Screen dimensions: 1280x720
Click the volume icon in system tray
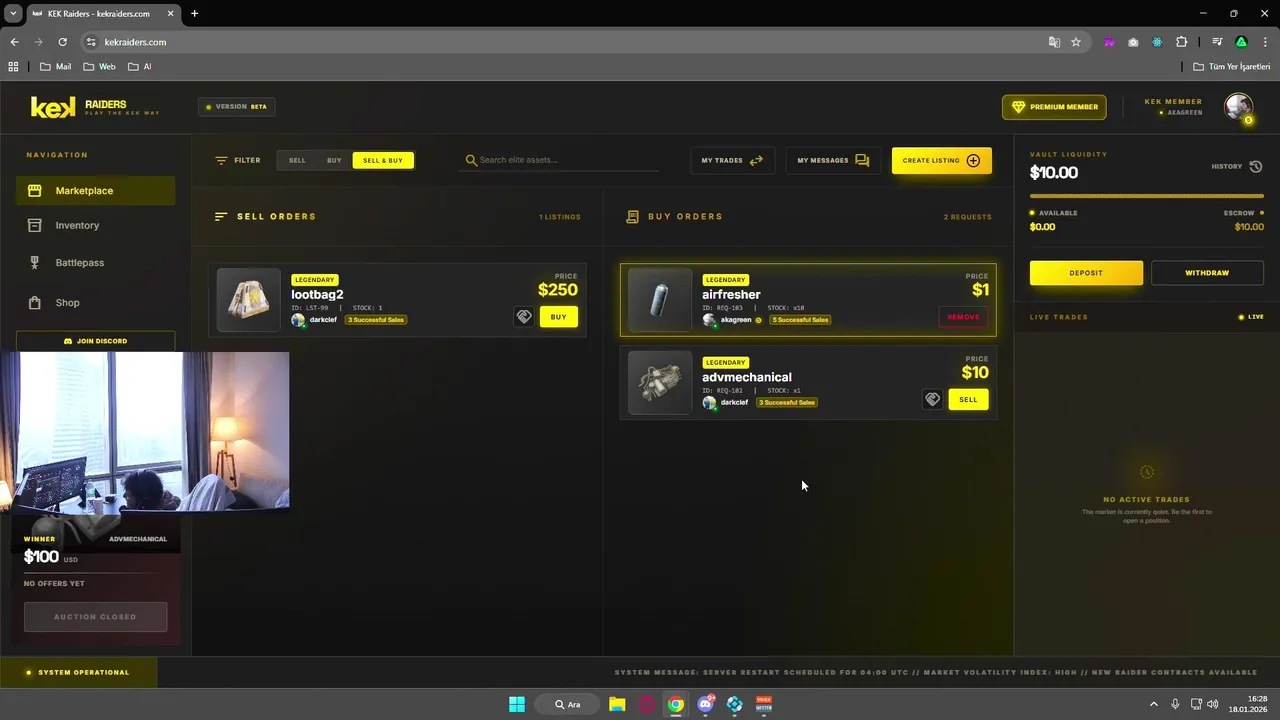point(1213,704)
